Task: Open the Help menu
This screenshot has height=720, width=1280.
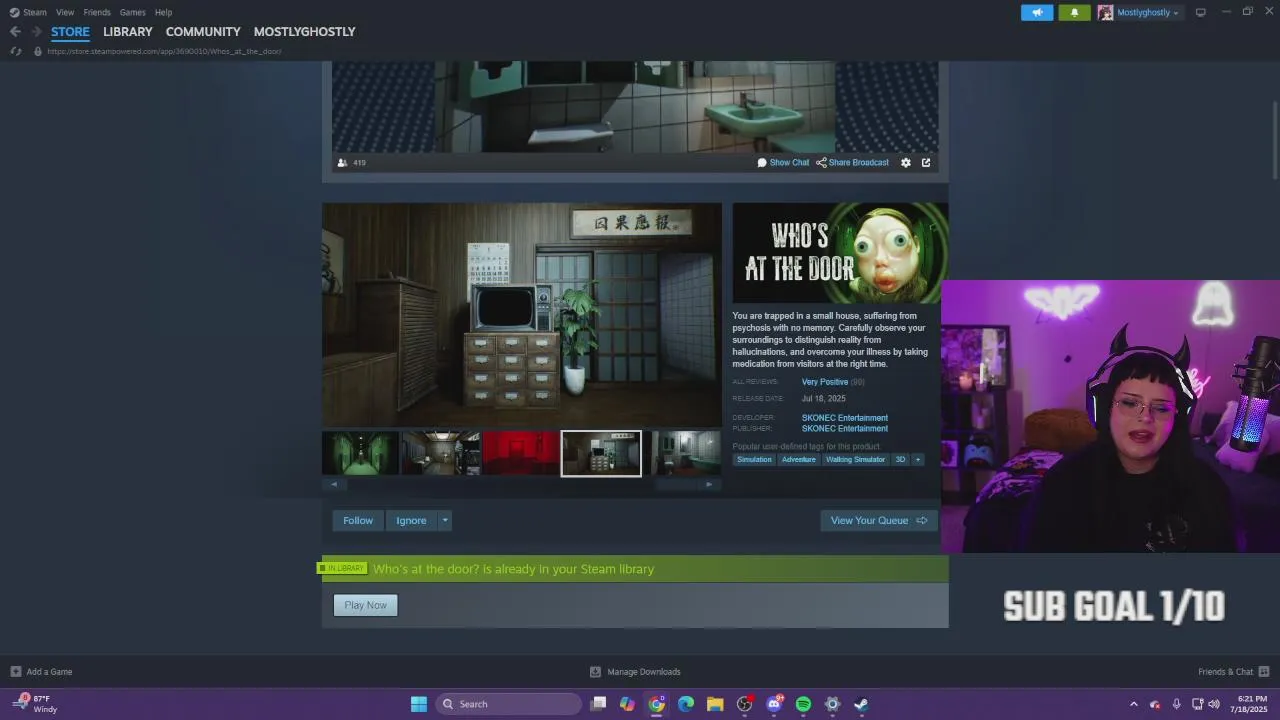Action: click(x=163, y=12)
